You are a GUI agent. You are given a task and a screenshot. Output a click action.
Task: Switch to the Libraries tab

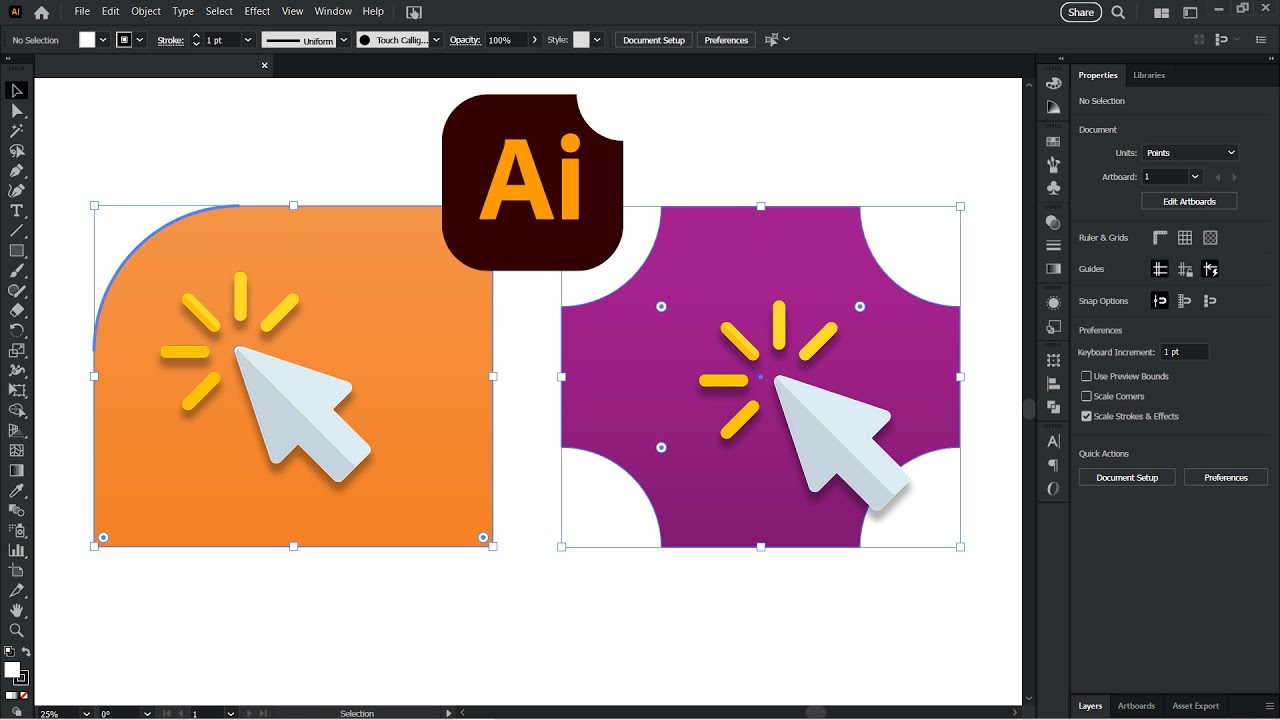pos(1148,75)
